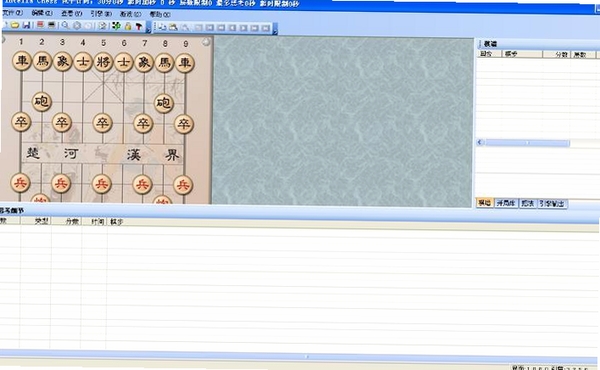600x370 pixels.
Task: Select the black 卒 on file 3
Action: tap(62, 122)
